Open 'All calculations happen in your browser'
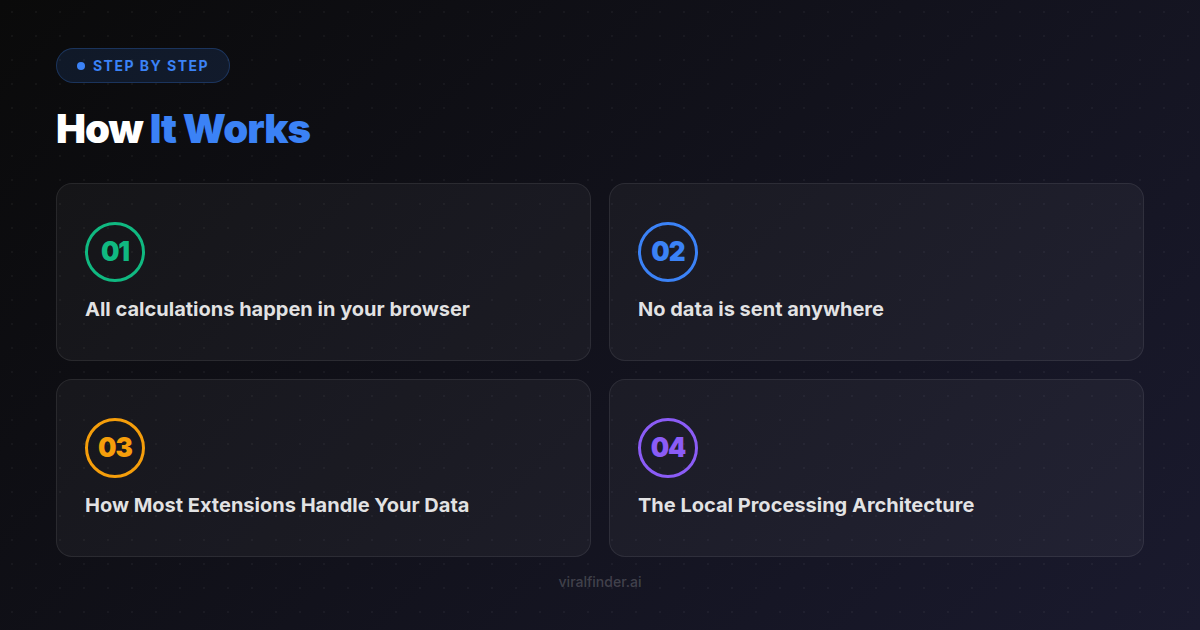Screen dimensions: 1200x630 pos(277,309)
